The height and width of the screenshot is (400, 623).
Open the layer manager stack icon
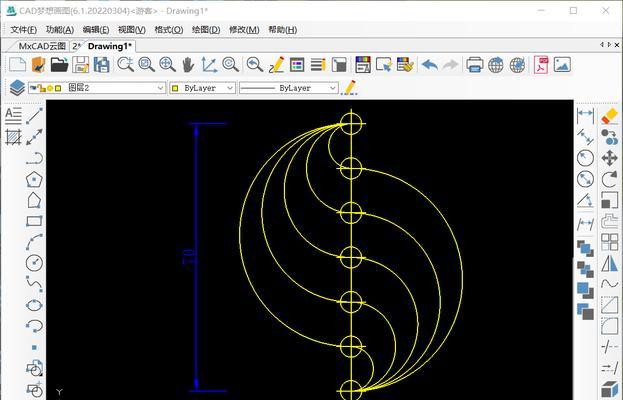coord(17,88)
